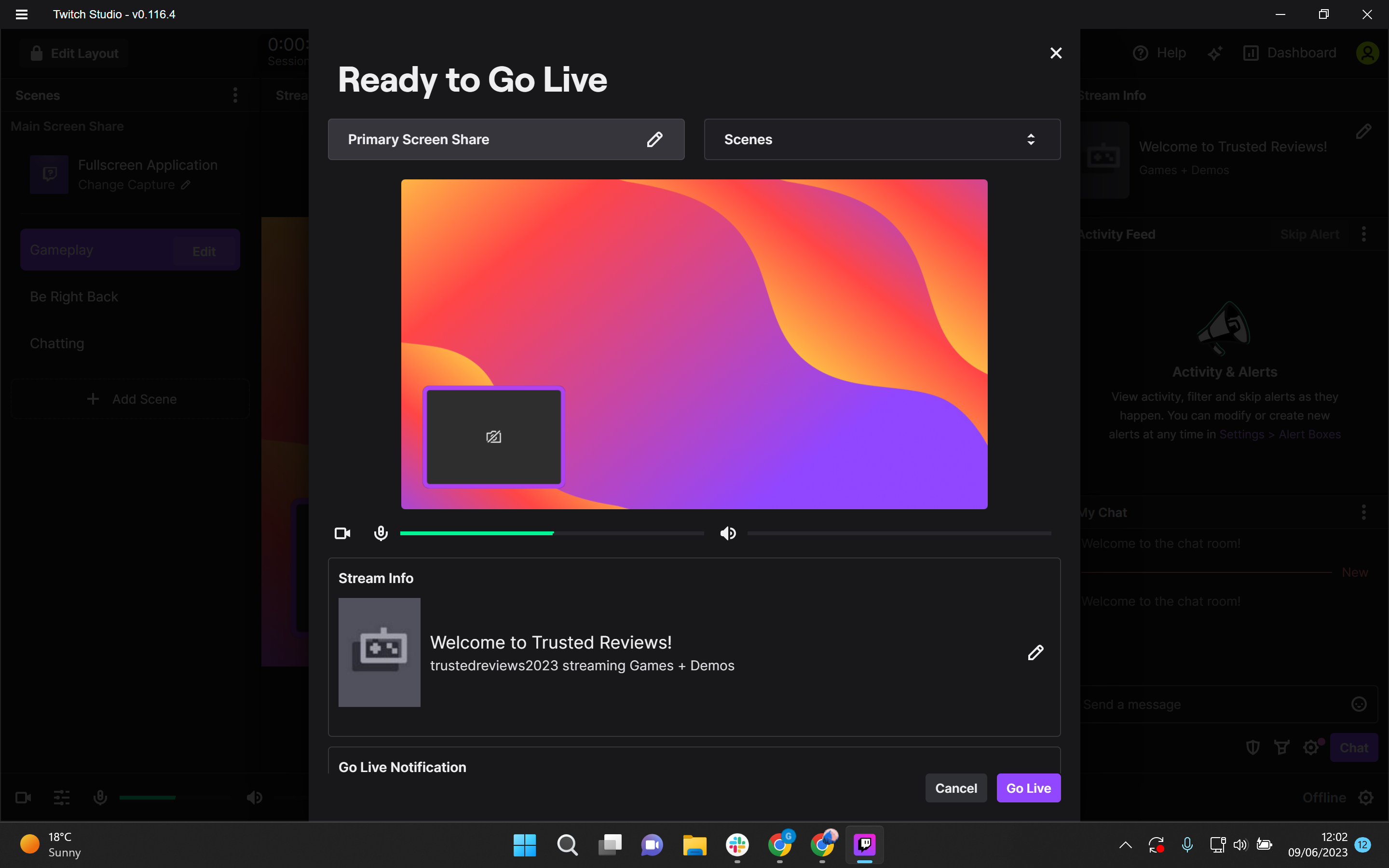The width and height of the screenshot is (1389, 868).
Task: Click Add Scene button
Action: point(131,399)
